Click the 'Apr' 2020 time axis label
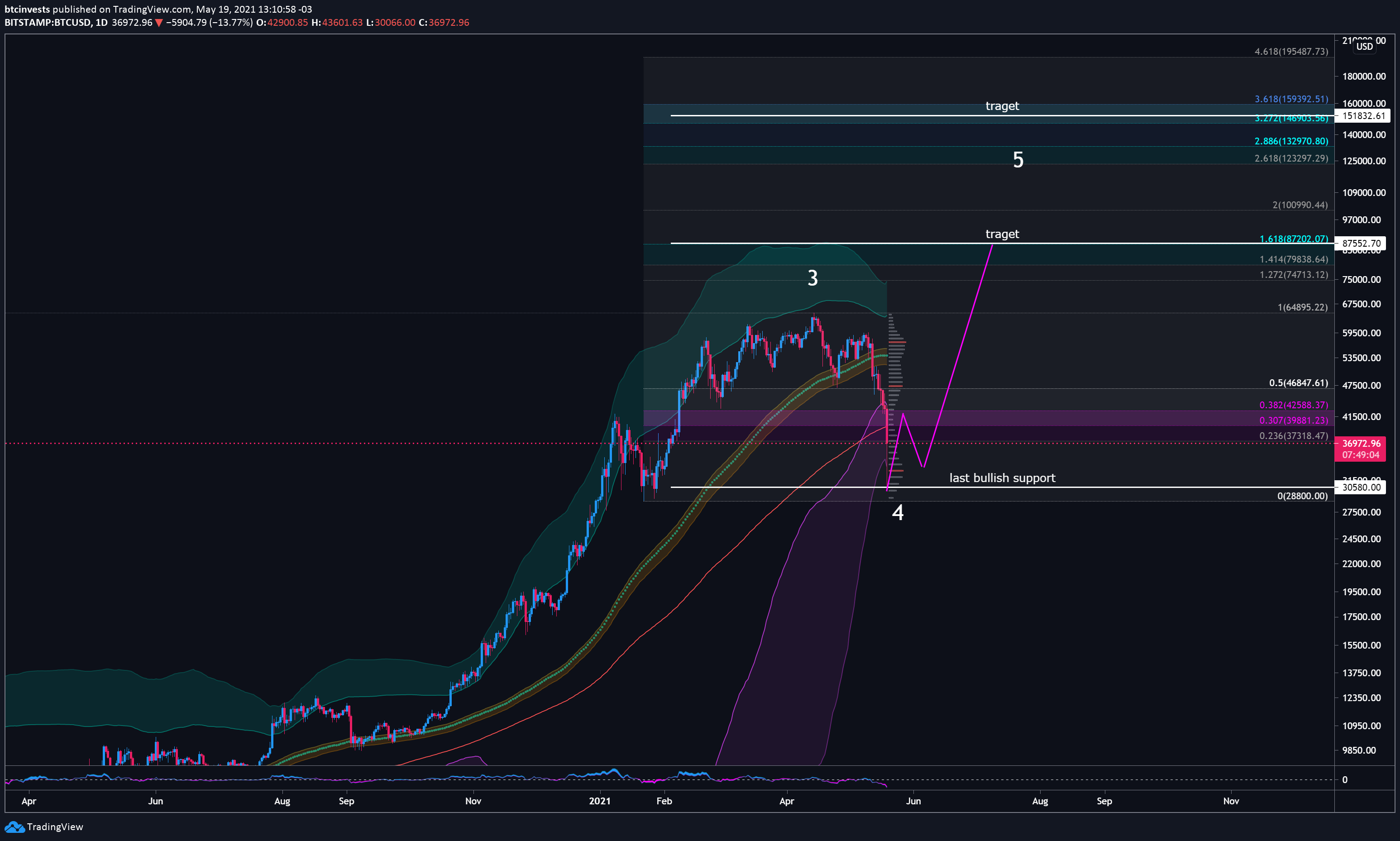The width and height of the screenshot is (1400, 841). 29,801
